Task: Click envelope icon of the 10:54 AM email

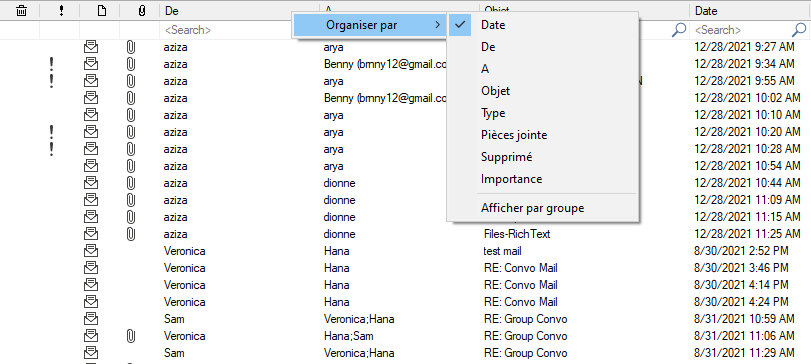Action: (x=91, y=166)
